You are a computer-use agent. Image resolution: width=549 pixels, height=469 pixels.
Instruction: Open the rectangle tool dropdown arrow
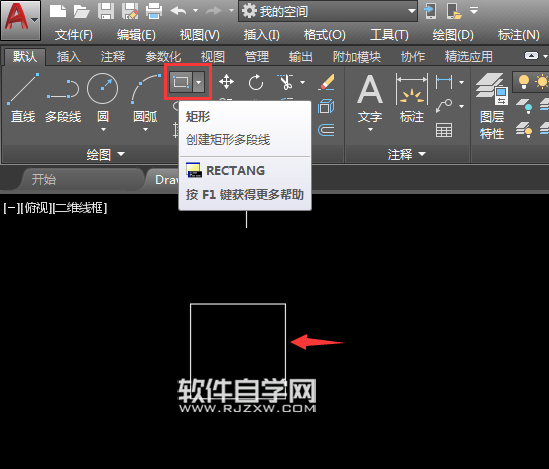coord(199,82)
